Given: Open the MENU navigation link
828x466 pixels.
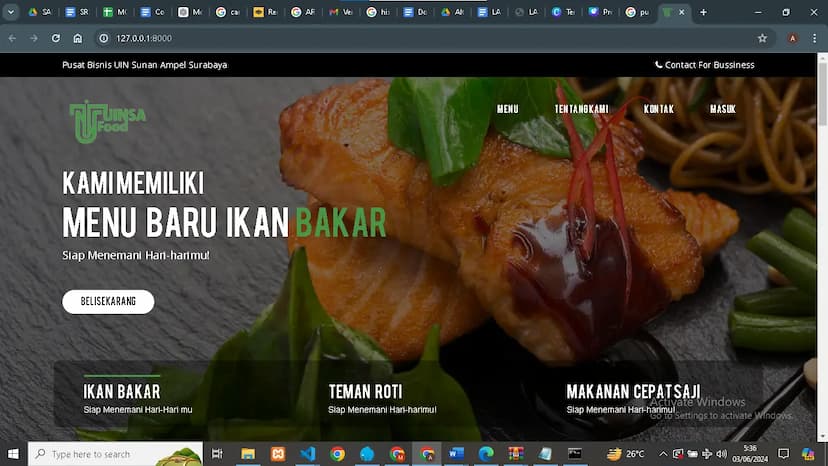Looking at the screenshot, I should pyautogui.click(x=507, y=109).
